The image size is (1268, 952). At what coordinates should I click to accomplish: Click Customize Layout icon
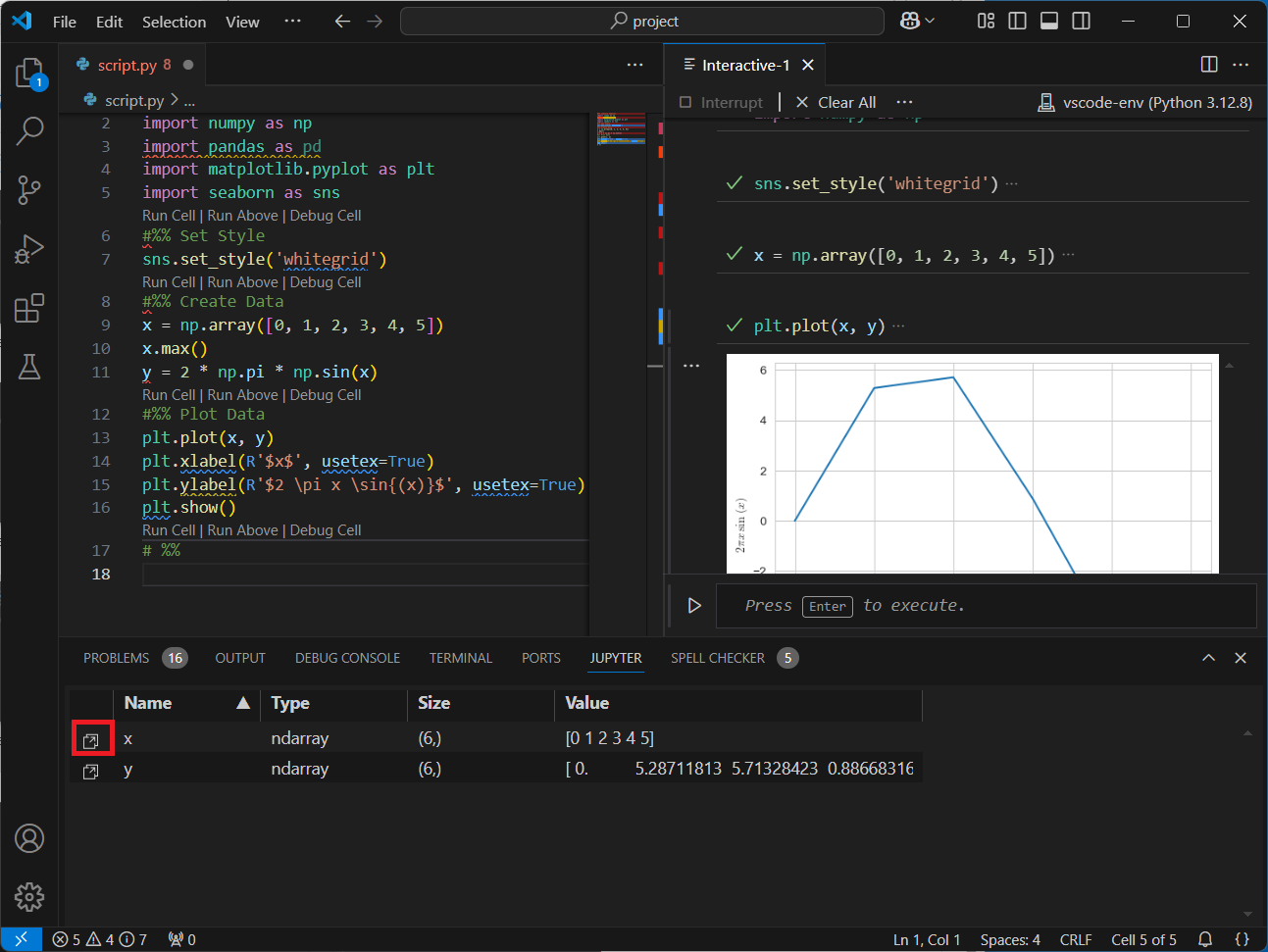[x=987, y=21]
